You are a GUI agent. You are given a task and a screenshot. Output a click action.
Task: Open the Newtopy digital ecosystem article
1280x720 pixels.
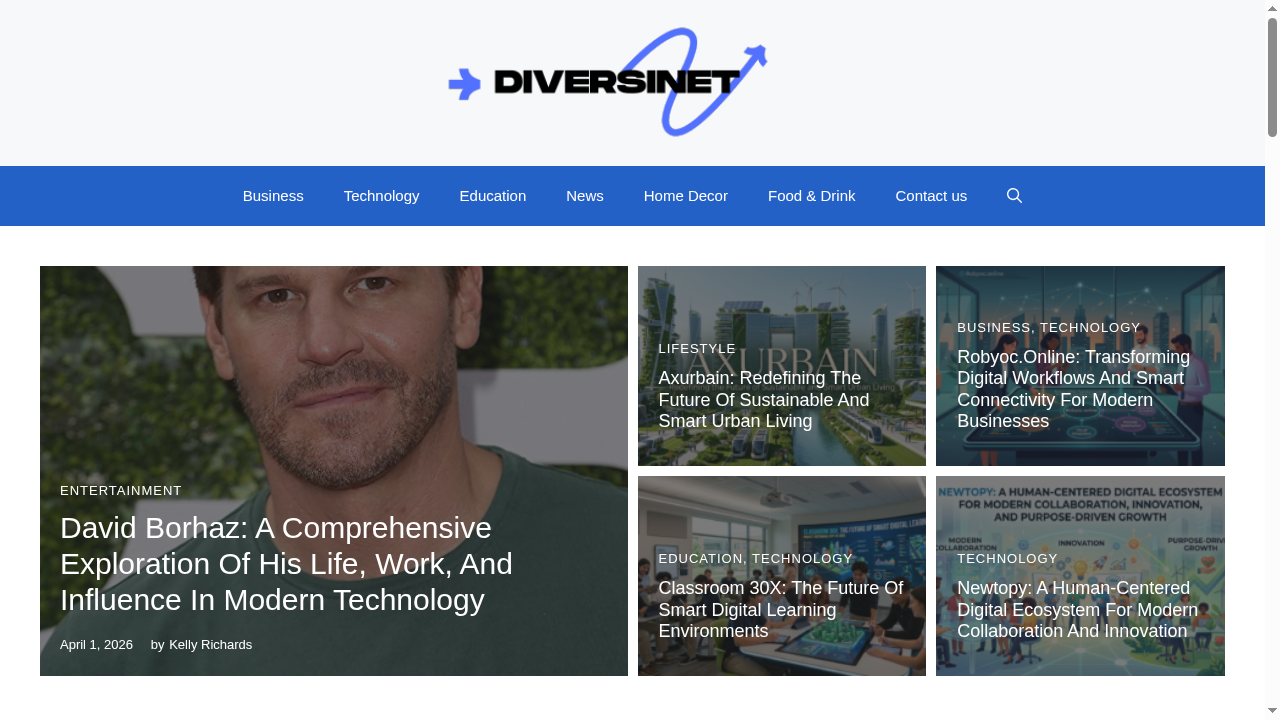1077,609
